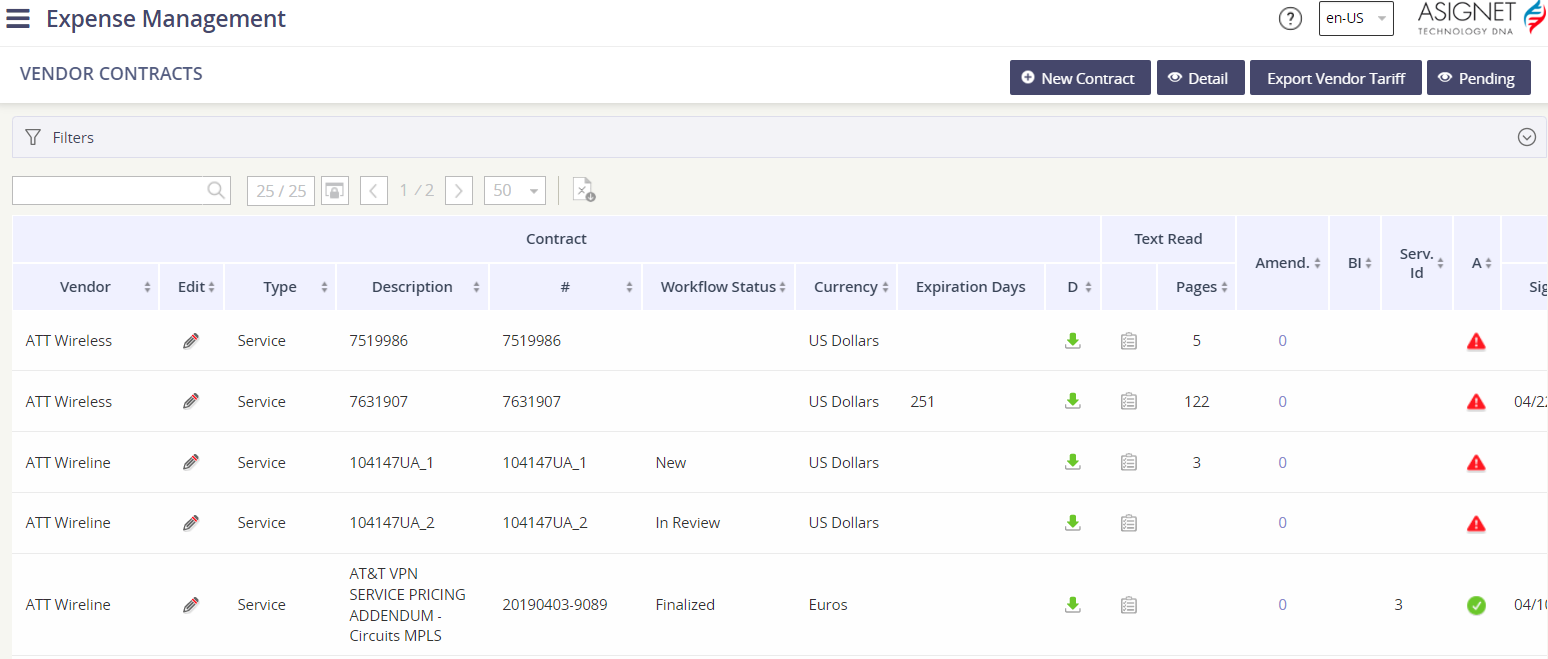This screenshot has height=659, width=1548.
Task: Sort table by Description column
Action: (x=476, y=288)
